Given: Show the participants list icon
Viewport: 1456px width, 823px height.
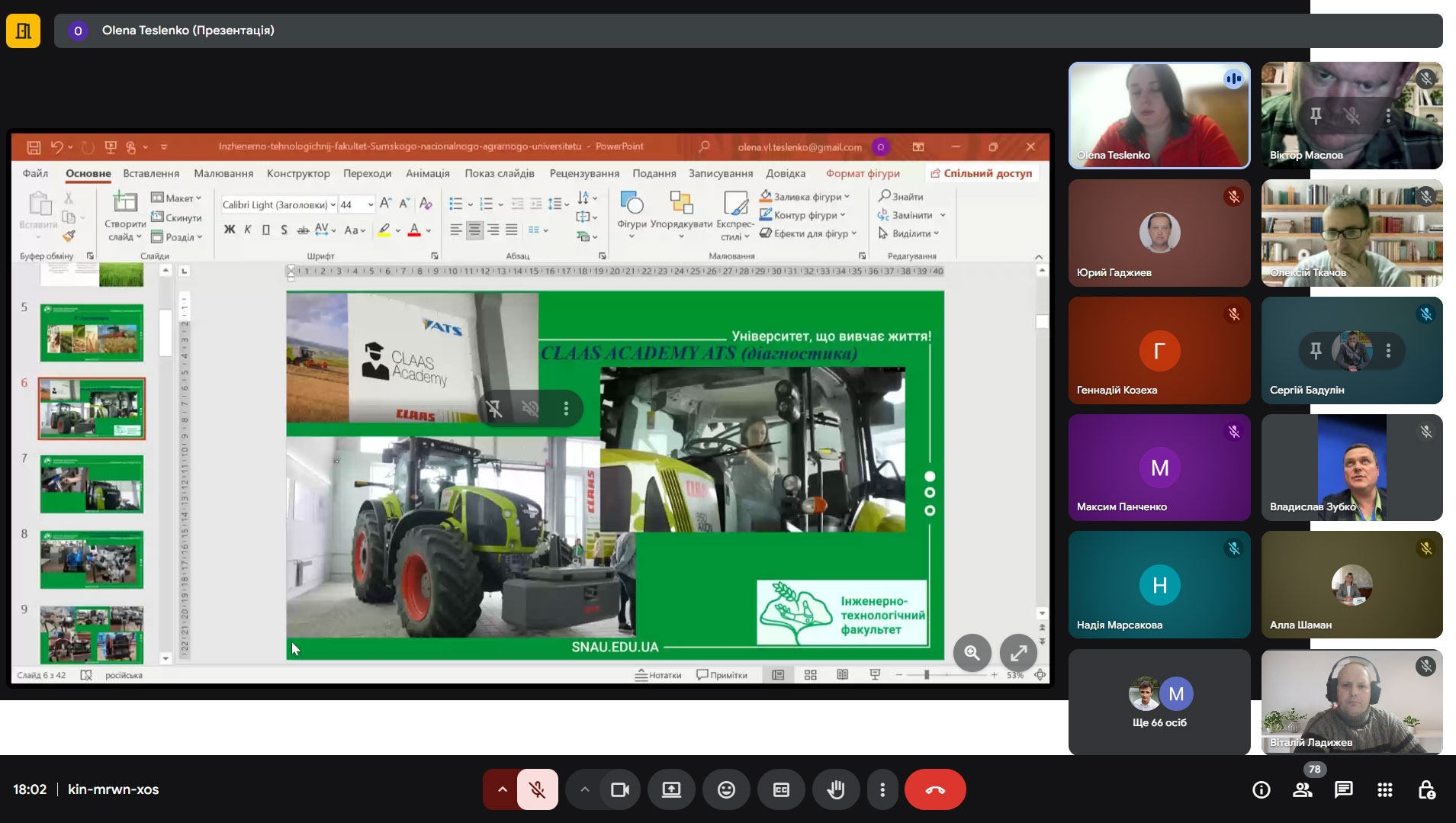Looking at the screenshot, I should pos(1302,789).
